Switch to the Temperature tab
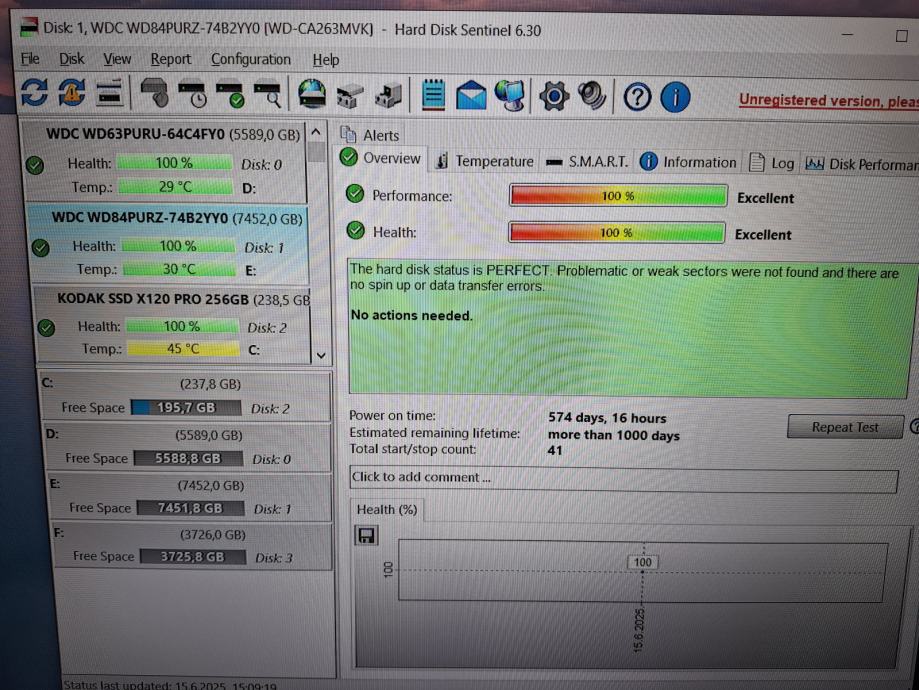Image resolution: width=919 pixels, height=690 pixels. point(485,161)
